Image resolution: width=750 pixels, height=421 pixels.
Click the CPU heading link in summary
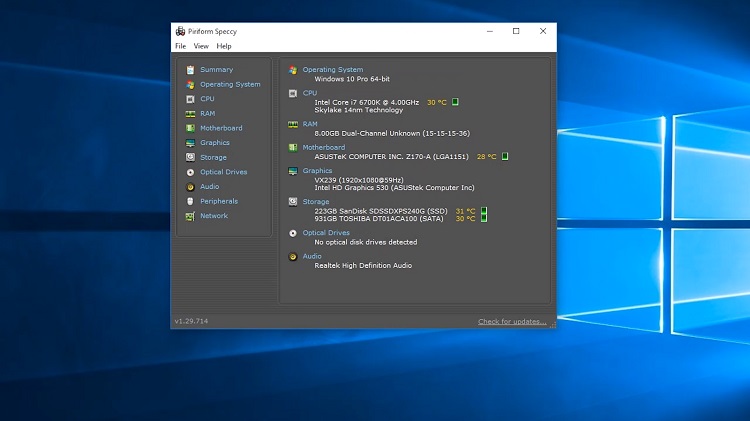click(x=309, y=93)
